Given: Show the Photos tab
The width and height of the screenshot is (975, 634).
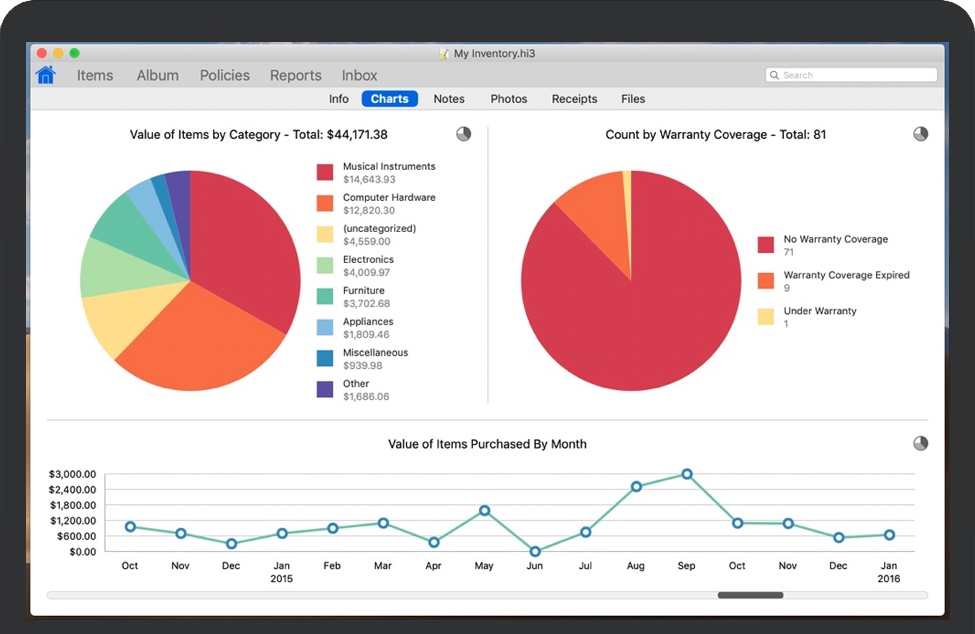Looking at the screenshot, I should 508,99.
